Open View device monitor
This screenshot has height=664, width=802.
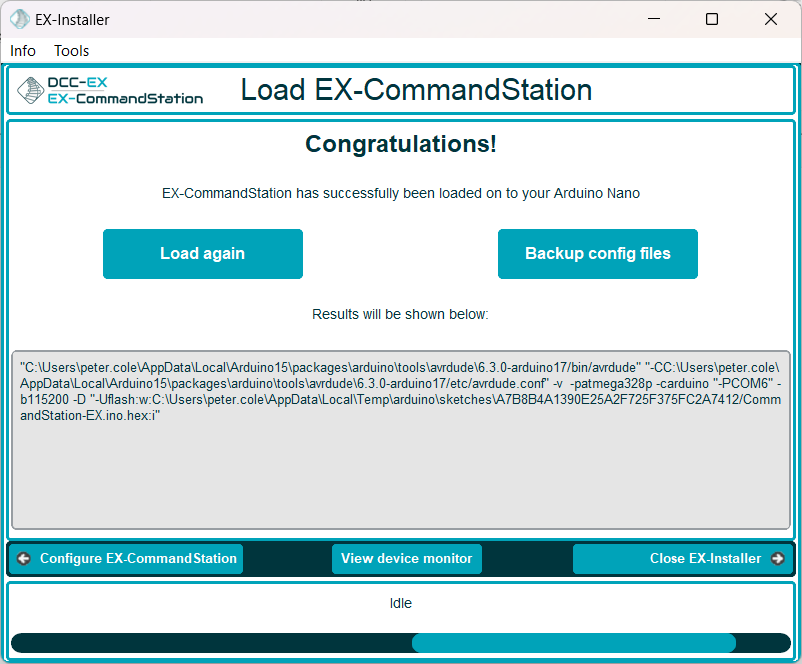pyautogui.click(x=406, y=559)
